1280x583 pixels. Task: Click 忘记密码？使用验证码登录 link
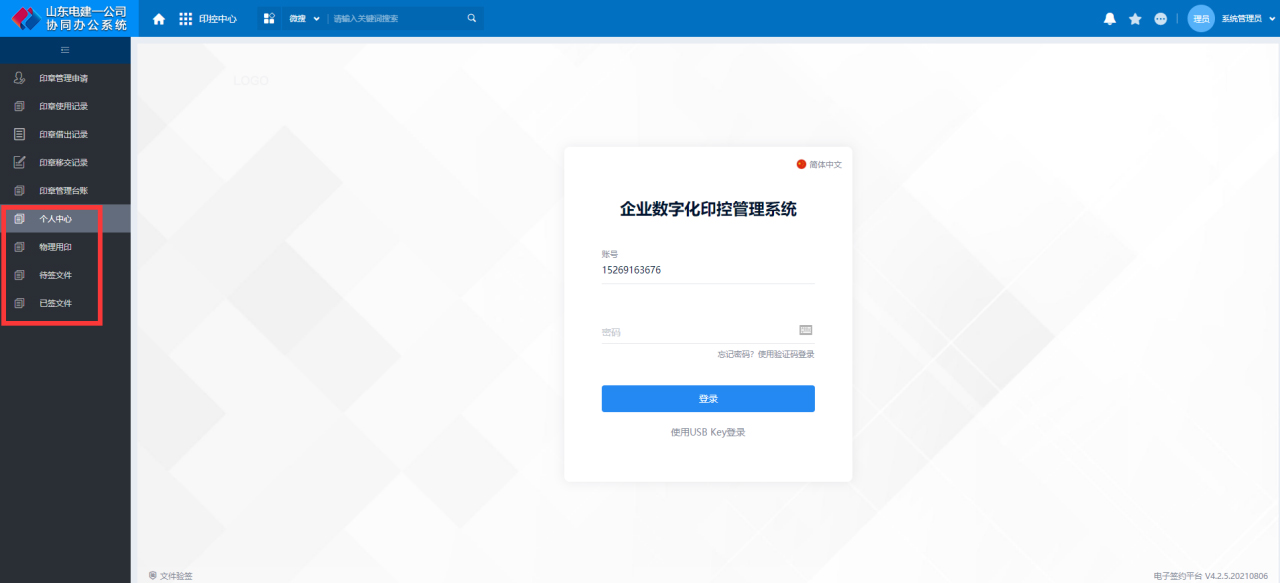pos(765,354)
